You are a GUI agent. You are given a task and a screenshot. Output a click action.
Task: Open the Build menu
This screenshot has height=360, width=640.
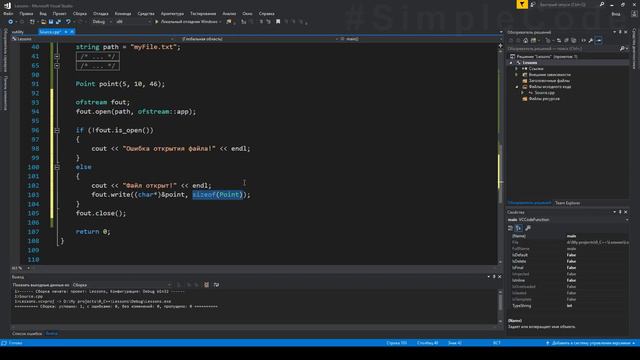tap(80, 13)
